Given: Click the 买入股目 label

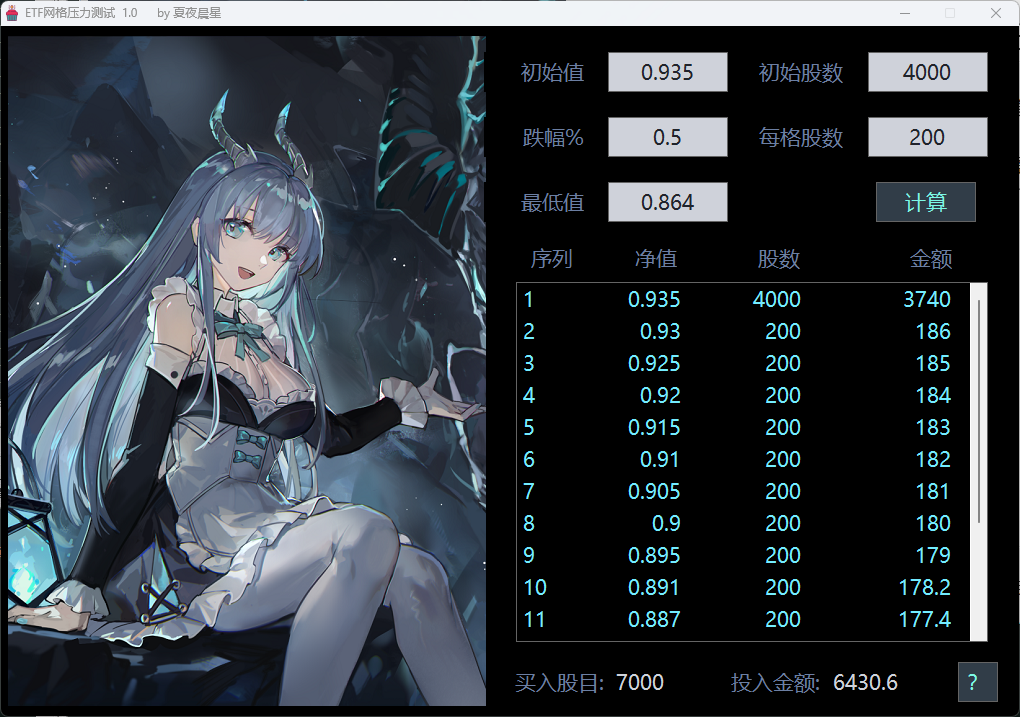Looking at the screenshot, I should pyautogui.click(x=559, y=683).
